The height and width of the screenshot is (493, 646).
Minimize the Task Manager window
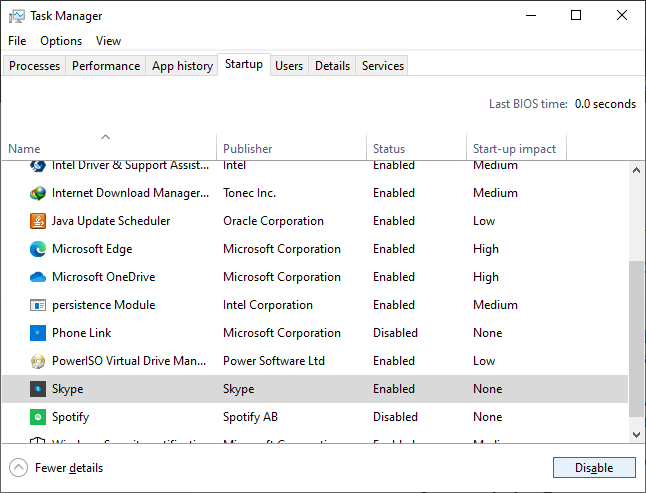click(x=531, y=16)
